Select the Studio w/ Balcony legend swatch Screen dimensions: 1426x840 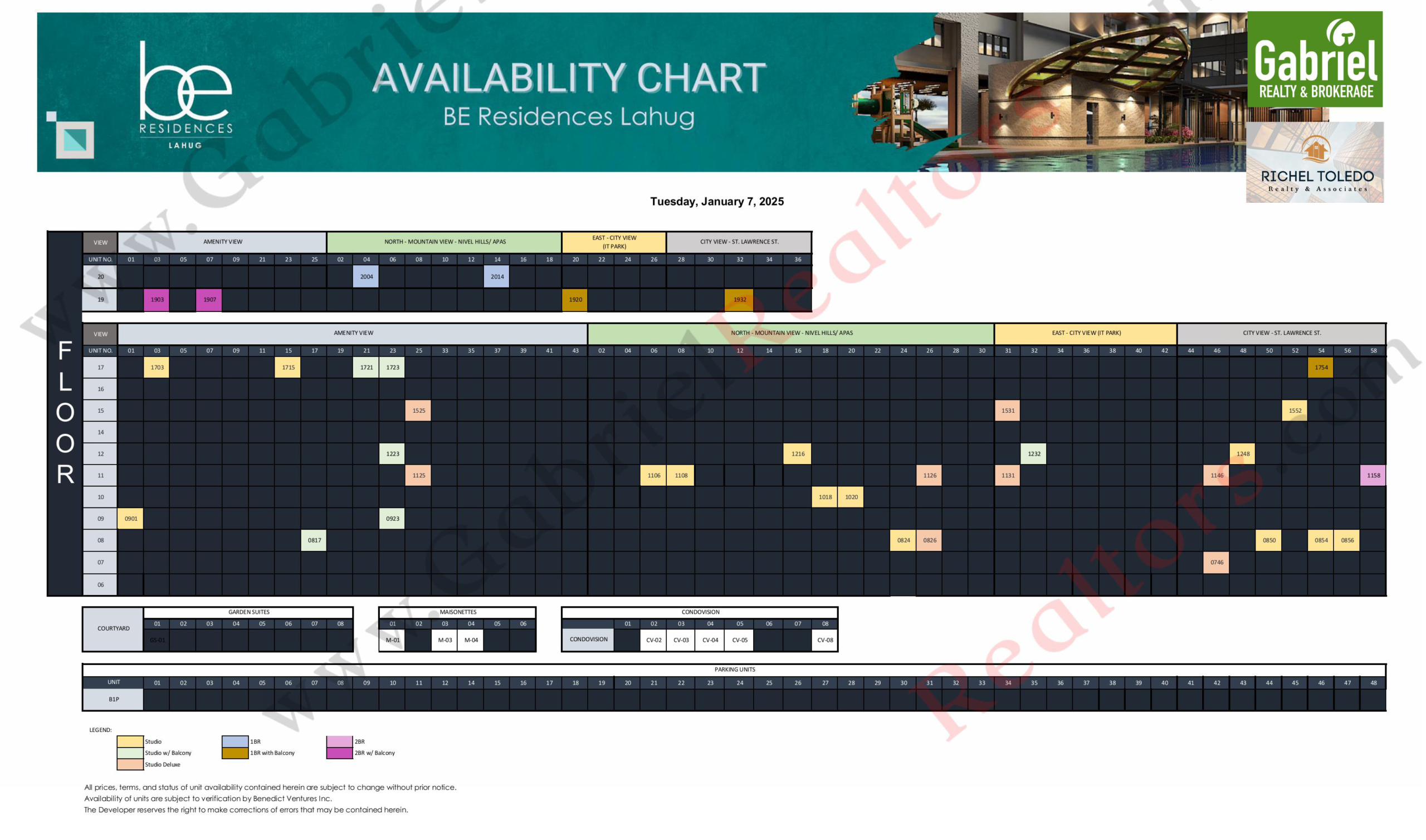130,753
